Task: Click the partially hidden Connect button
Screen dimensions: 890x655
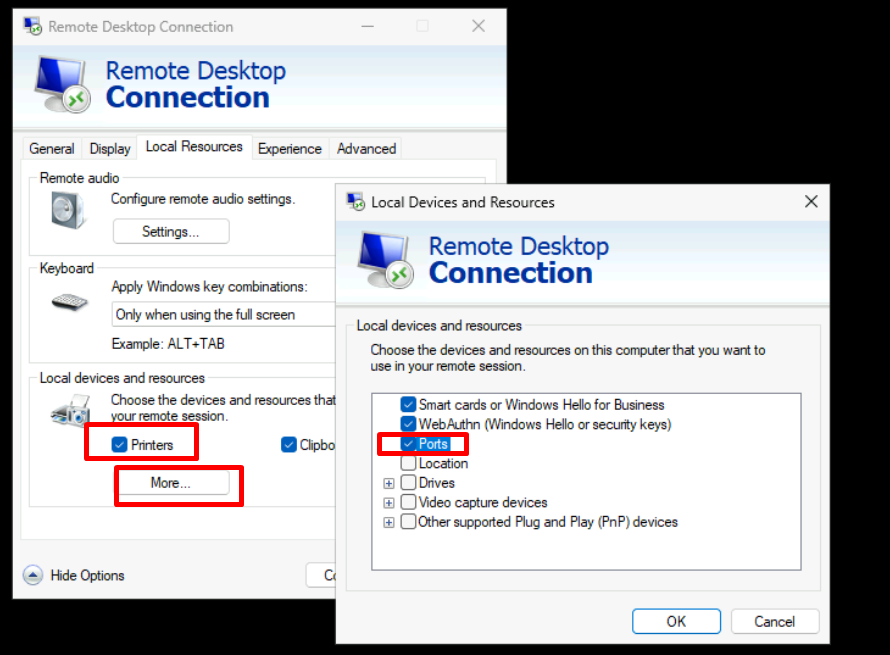Action: click(x=321, y=575)
